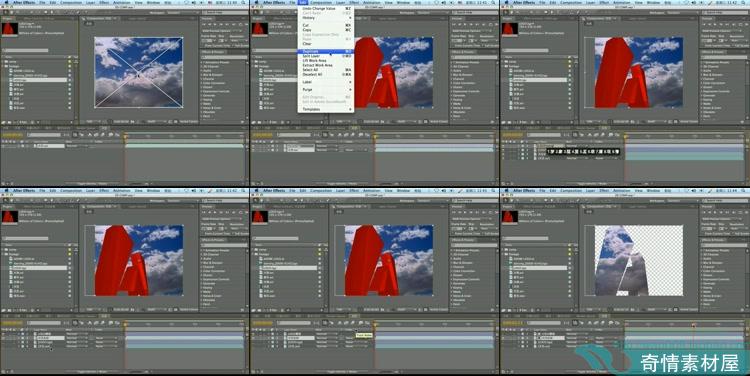This screenshot has width=750, height=376.
Task: Click the Project search field in the crossed-placeholder window
Action: click(x=26, y=50)
